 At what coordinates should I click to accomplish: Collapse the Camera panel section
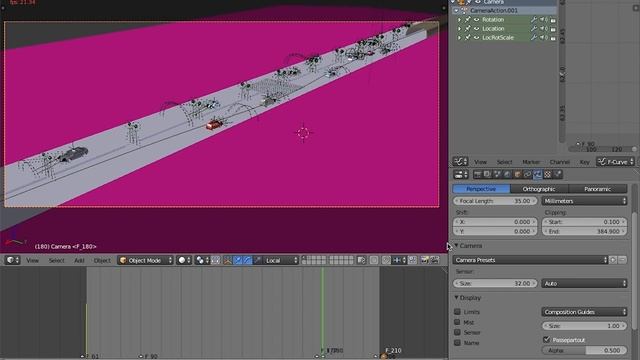click(x=456, y=246)
